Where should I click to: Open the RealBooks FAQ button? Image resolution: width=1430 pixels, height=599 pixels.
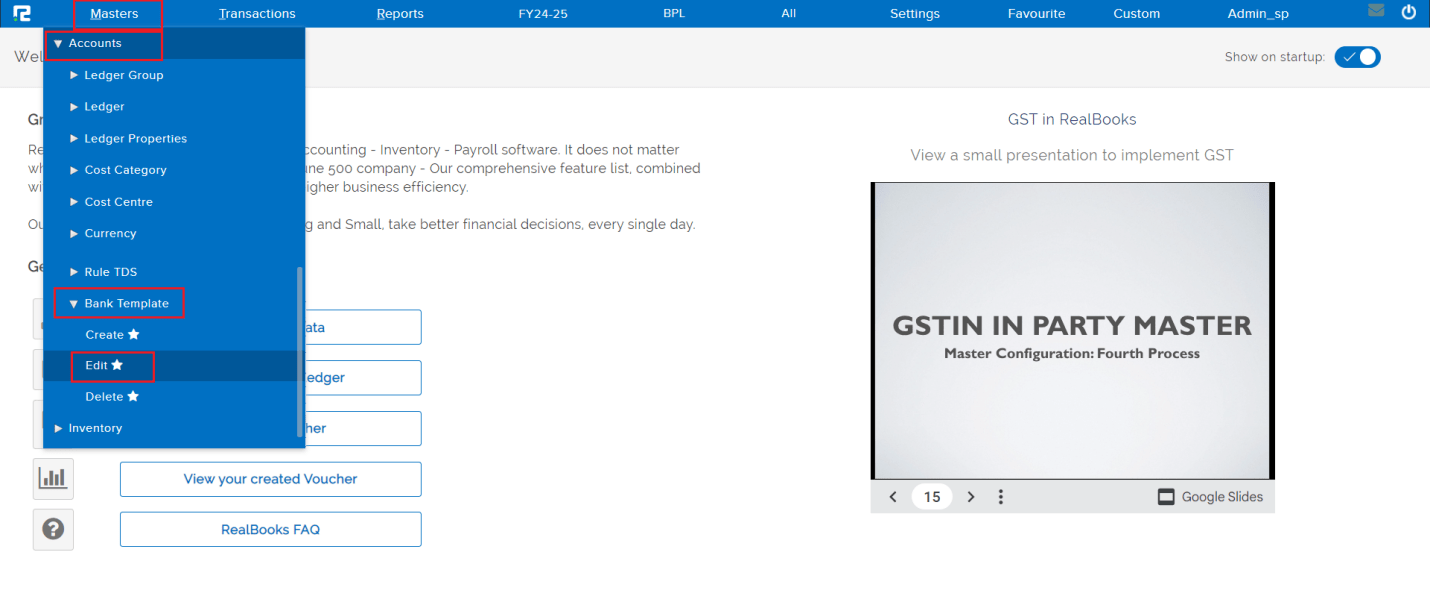click(x=270, y=529)
